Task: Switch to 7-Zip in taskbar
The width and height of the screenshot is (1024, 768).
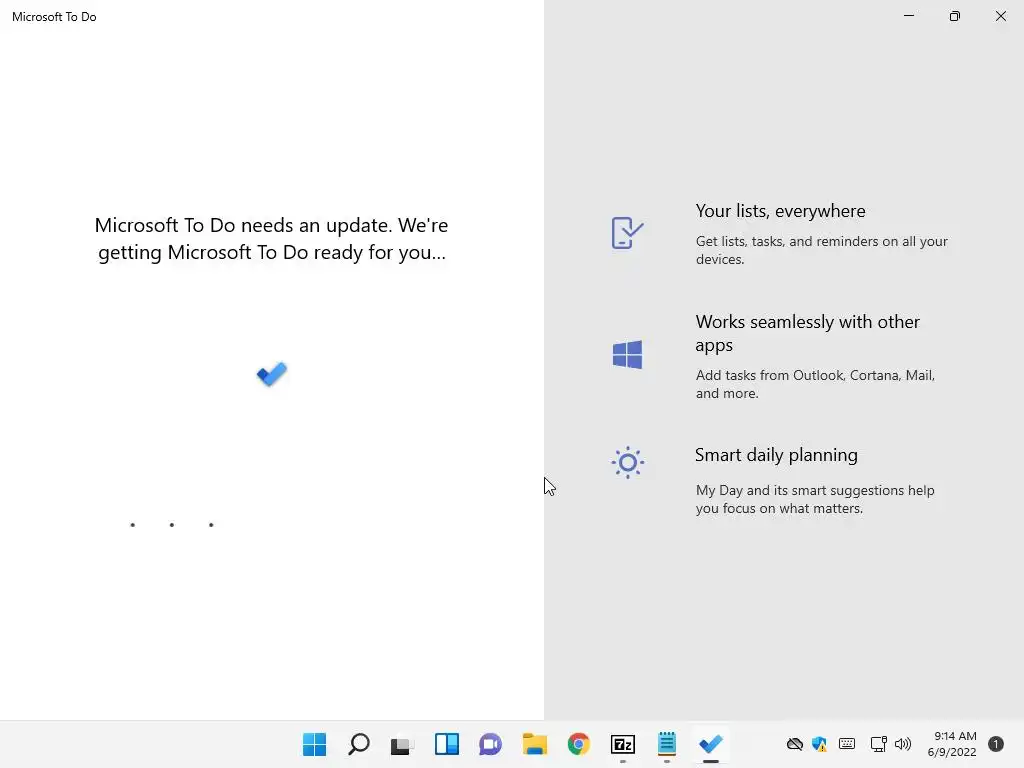Action: [x=623, y=744]
